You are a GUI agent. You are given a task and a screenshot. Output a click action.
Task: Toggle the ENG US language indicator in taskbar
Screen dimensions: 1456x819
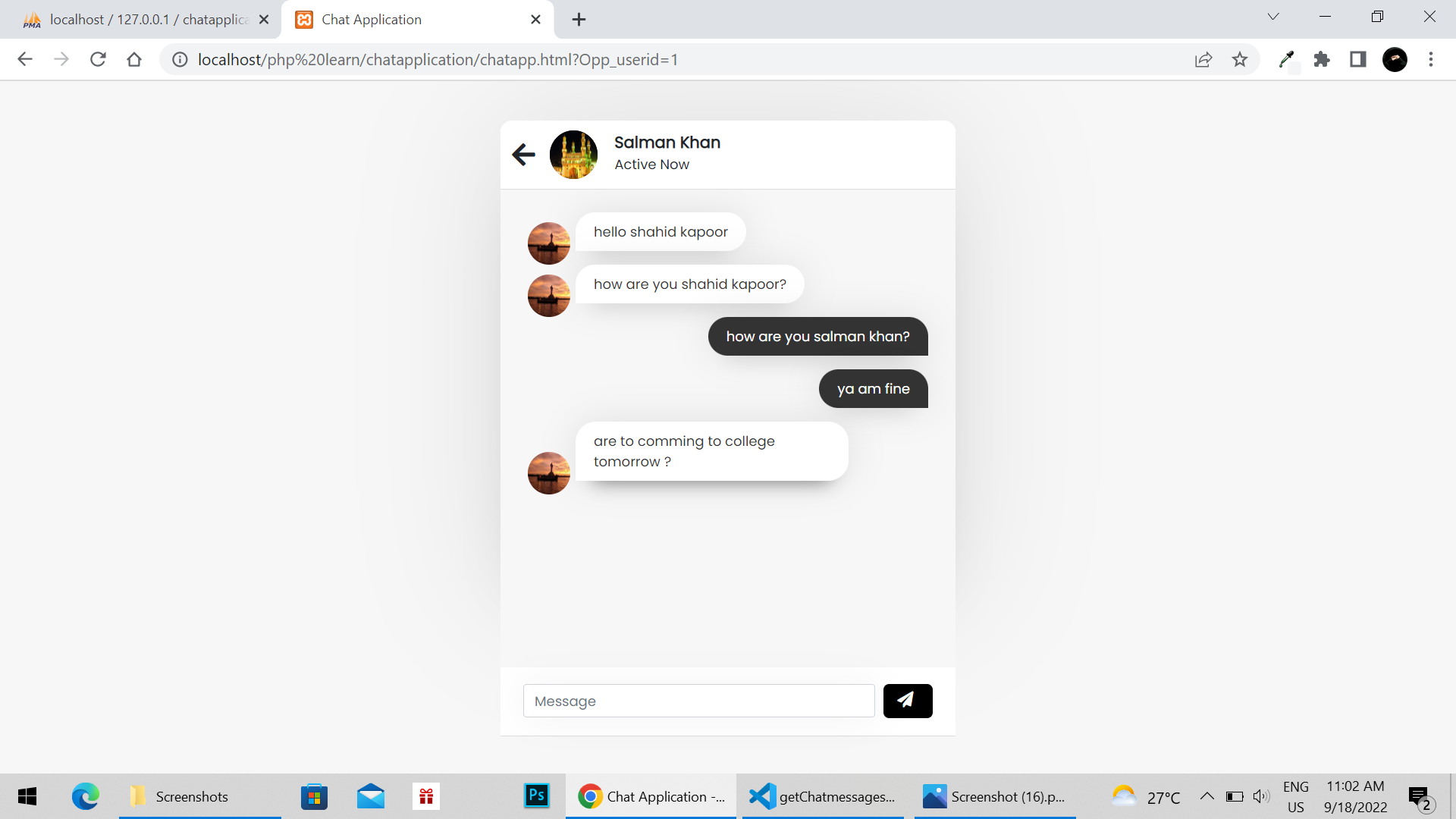point(1297,796)
